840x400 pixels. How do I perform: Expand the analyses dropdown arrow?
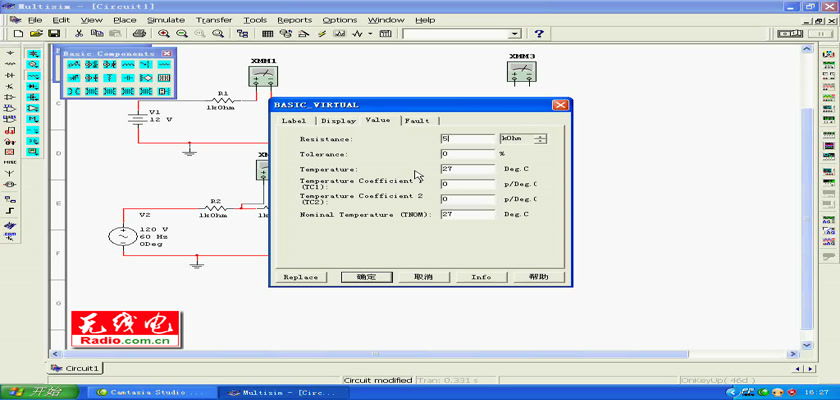[370, 33]
